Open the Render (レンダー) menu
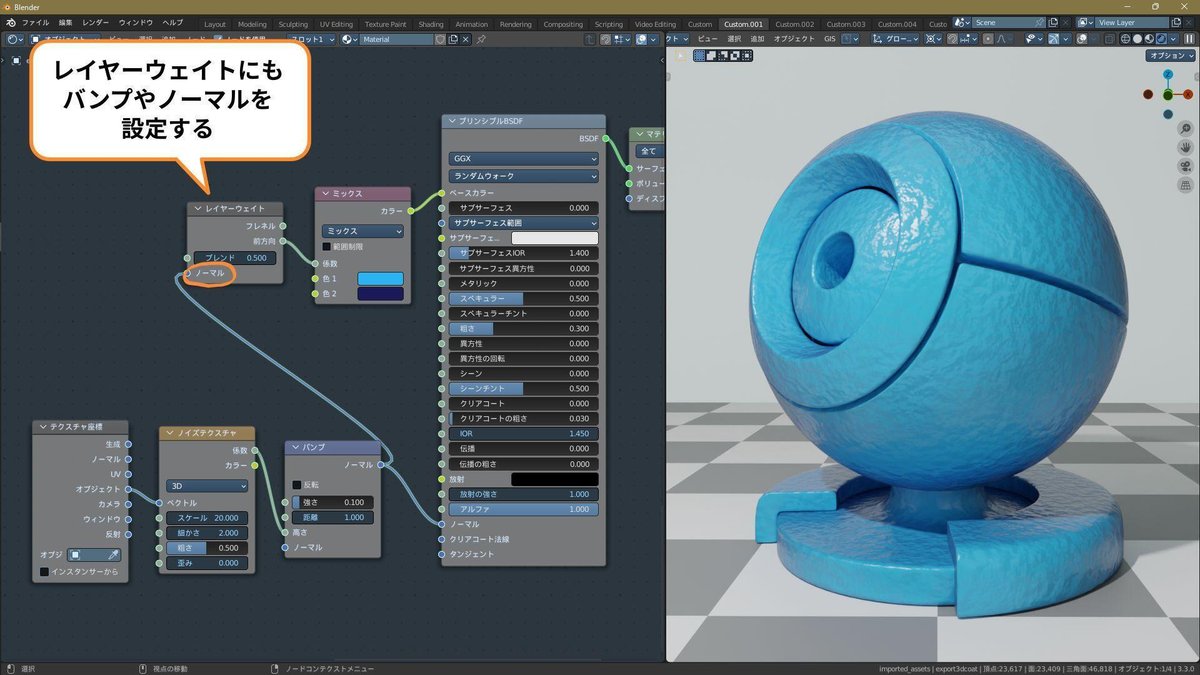1200x675 pixels. (96, 22)
